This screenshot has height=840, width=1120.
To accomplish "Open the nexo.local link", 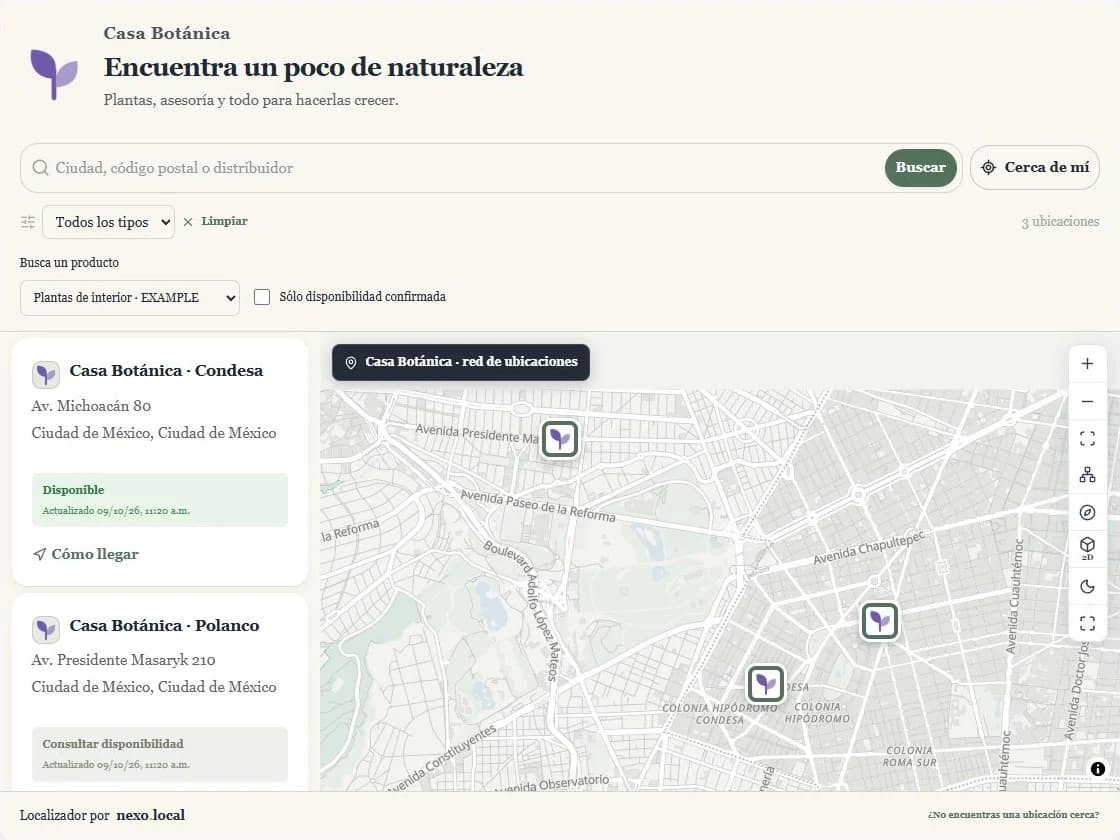I will (x=150, y=815).
